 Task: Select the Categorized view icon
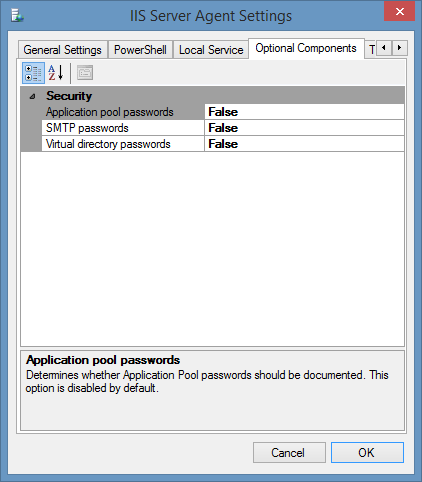pyautogui.click(x=33, y=73)
